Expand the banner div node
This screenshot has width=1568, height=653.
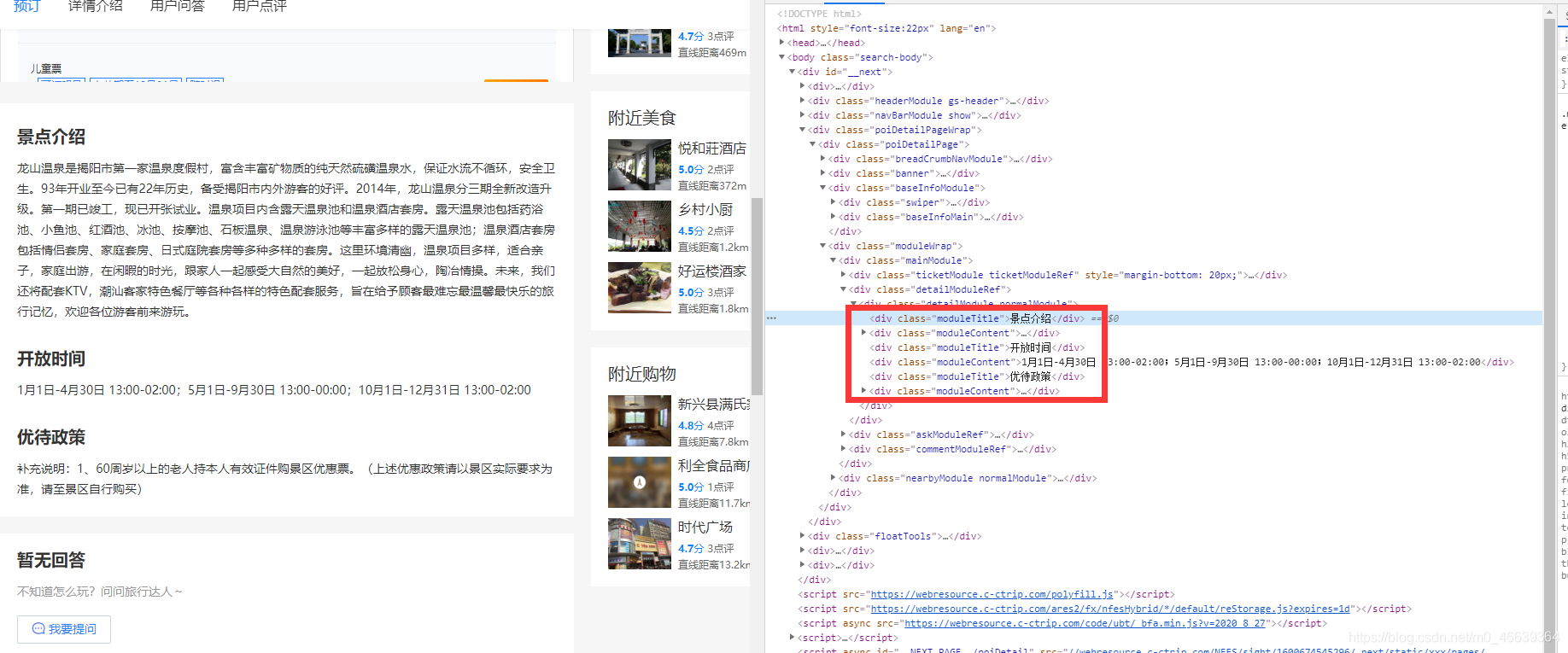822,173
